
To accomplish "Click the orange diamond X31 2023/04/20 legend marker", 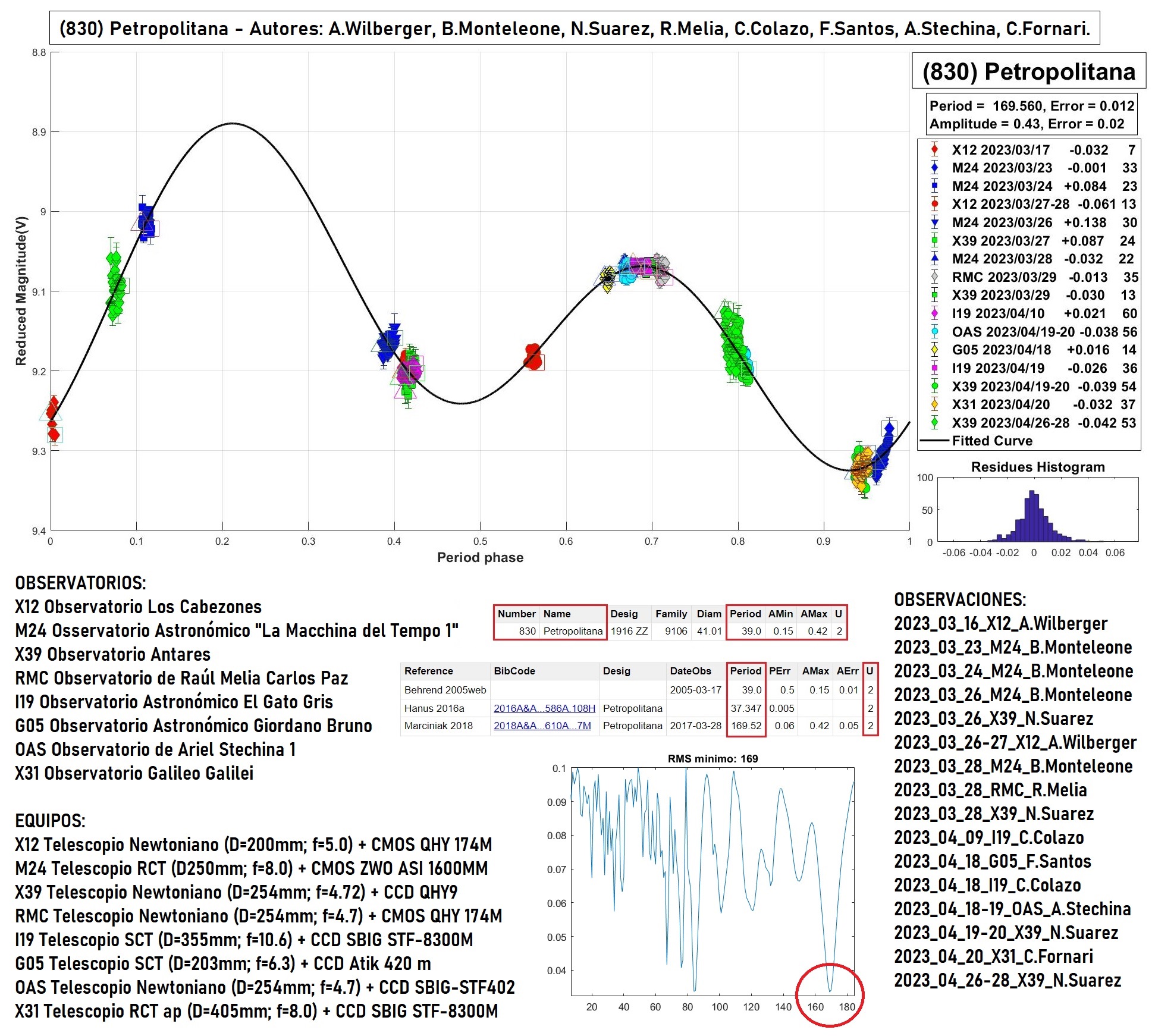I will tap(934, 404).
